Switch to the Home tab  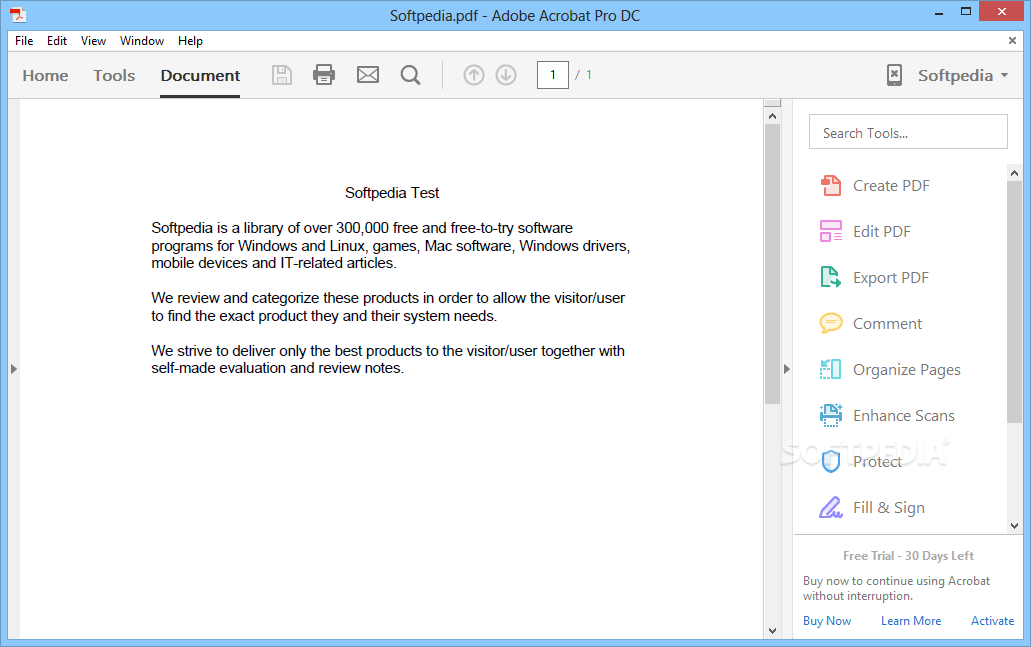coord(45,76)
